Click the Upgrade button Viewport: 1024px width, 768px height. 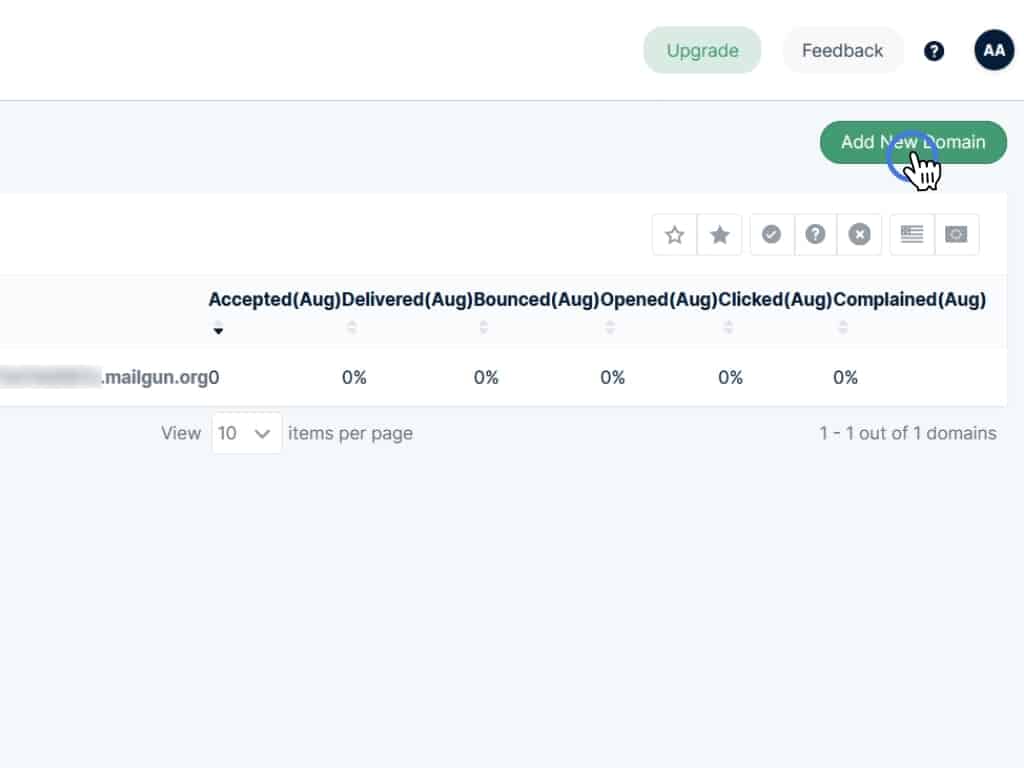click(702, 51)
